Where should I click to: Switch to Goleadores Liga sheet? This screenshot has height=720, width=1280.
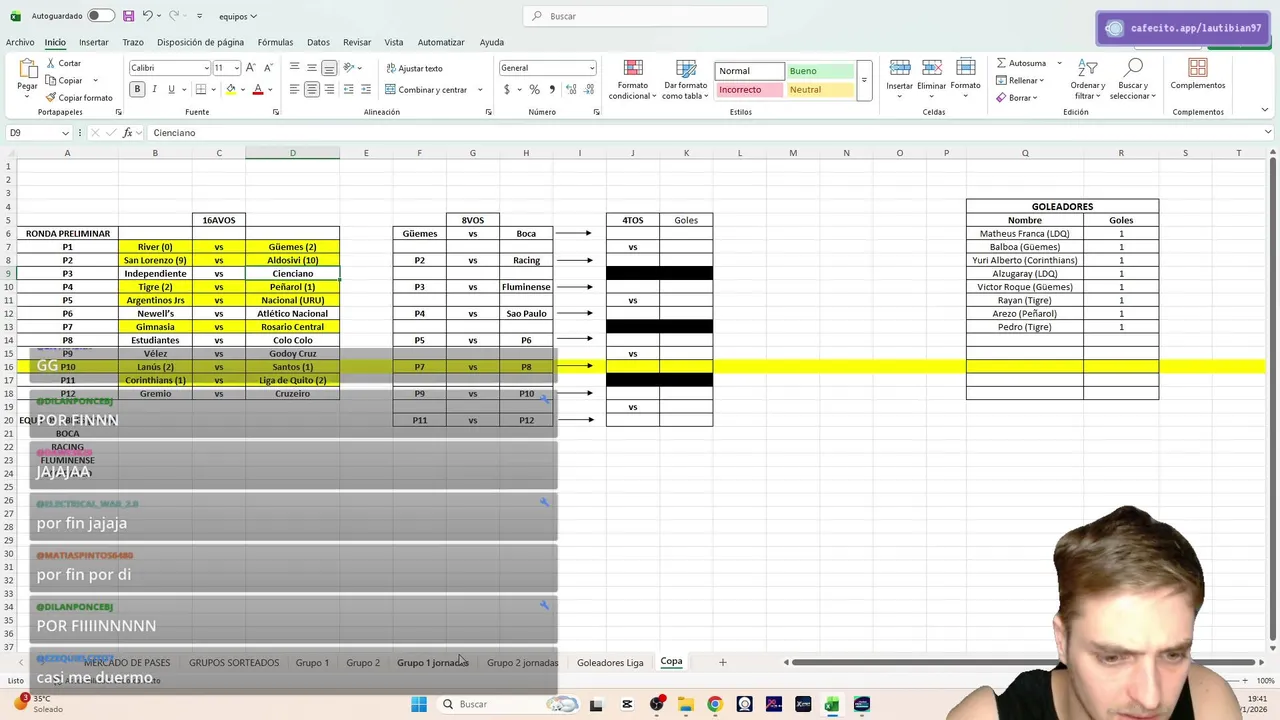pos(610,662)
